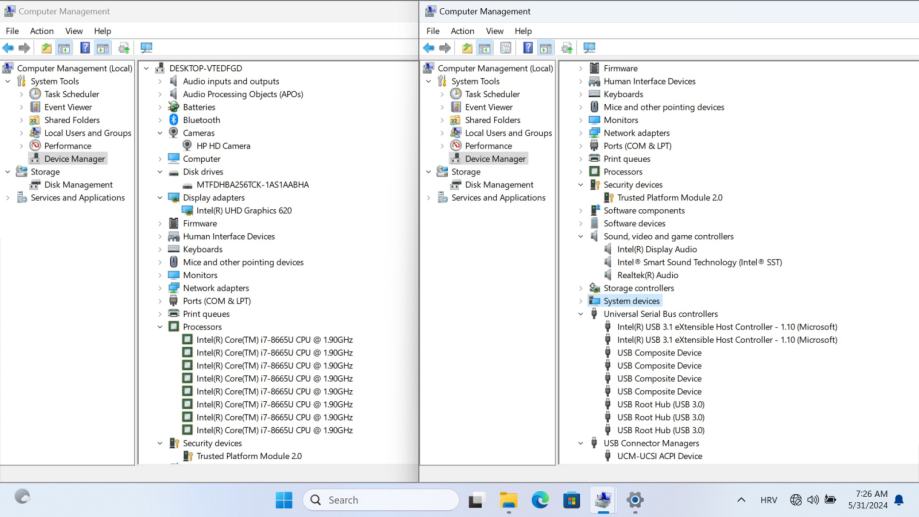The image size is (919, 517).
Task: Open Microsoft Store from taskbar
Action: click(571, 500)
